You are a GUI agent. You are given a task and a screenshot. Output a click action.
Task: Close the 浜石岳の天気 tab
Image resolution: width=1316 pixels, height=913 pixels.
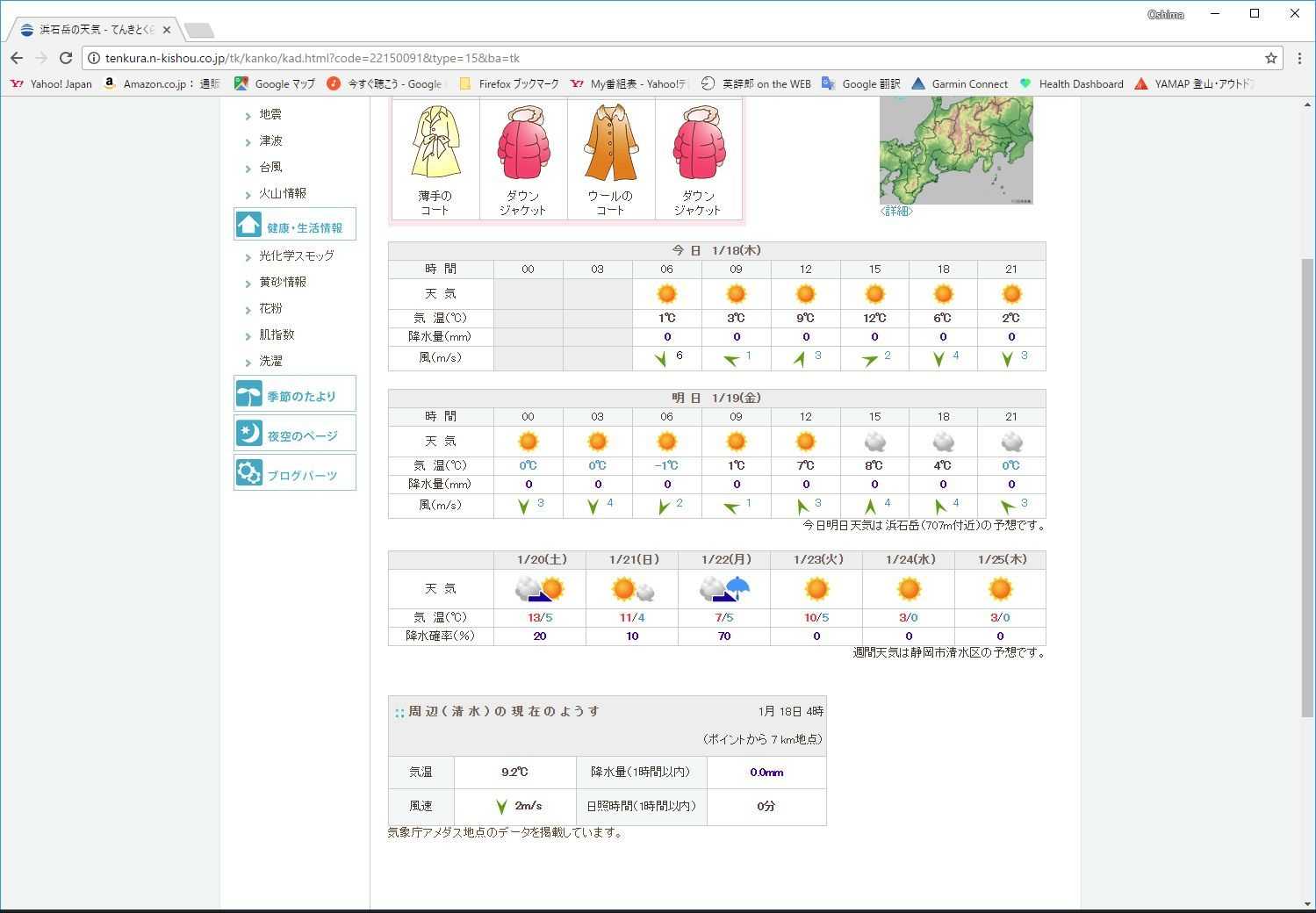click(167, 30)
